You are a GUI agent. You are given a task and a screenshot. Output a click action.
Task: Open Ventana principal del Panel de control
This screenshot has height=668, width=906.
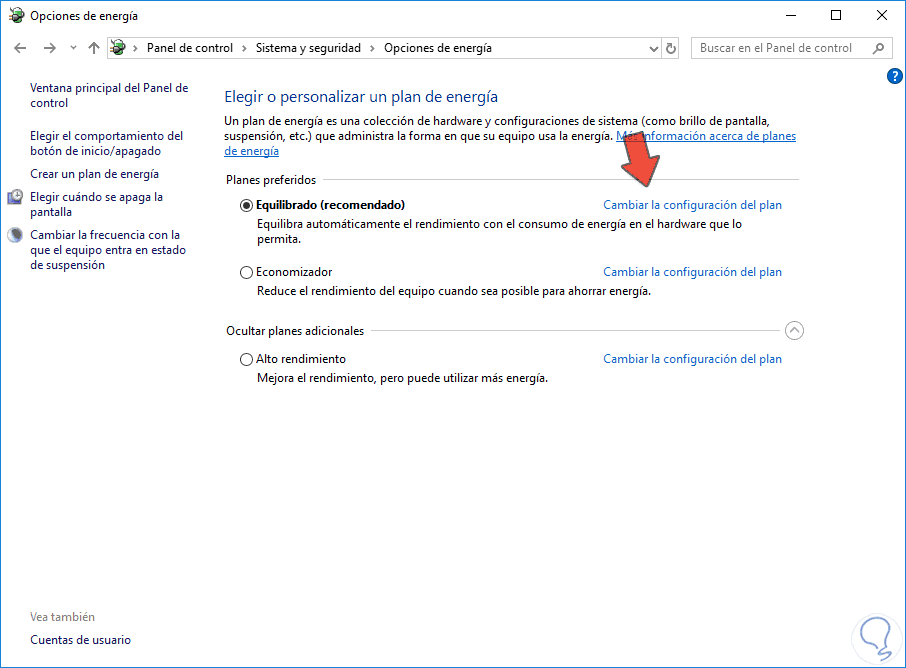coord(109,95)
